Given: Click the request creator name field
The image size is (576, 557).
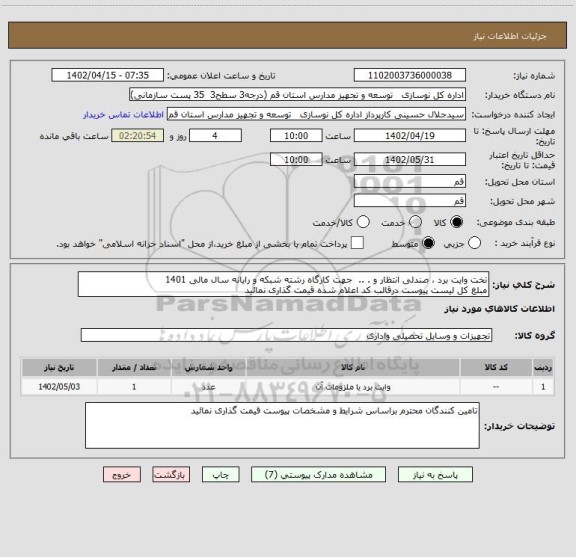Looking at the screenshot, I should [x=316, y=114].
